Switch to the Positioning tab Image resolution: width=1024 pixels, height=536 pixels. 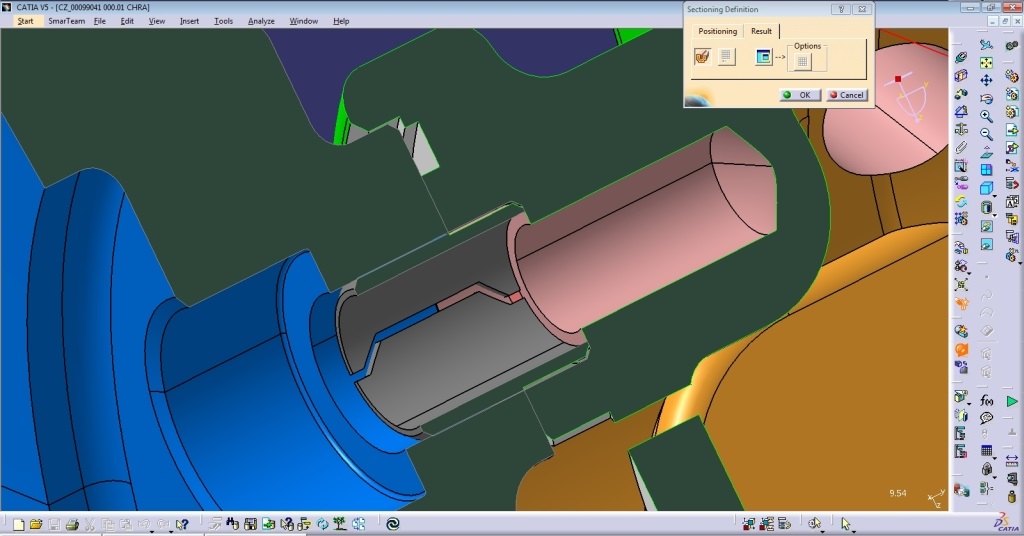click(x=717, y=31)
